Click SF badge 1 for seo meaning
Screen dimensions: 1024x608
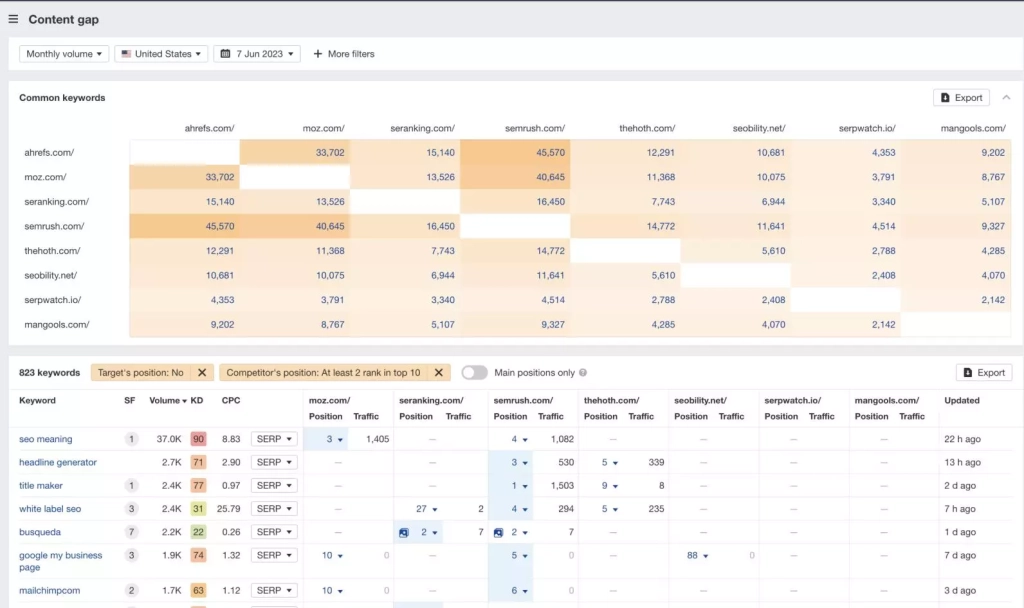(x=131, y=439)
